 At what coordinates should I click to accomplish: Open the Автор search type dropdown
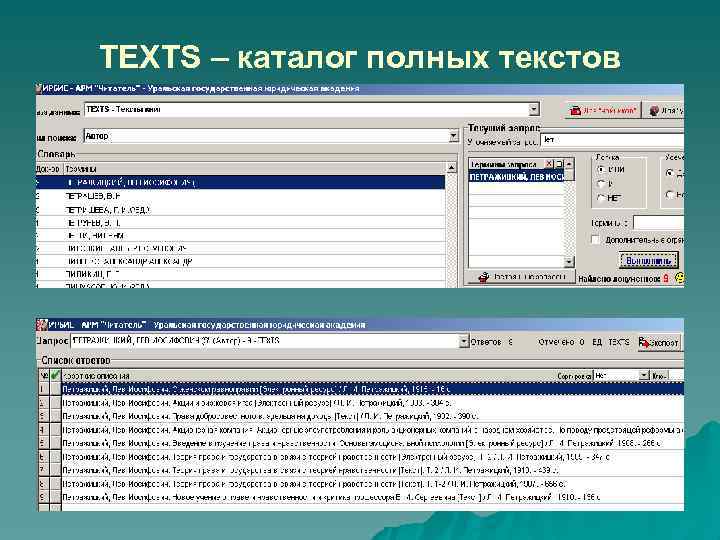(453, 136)
